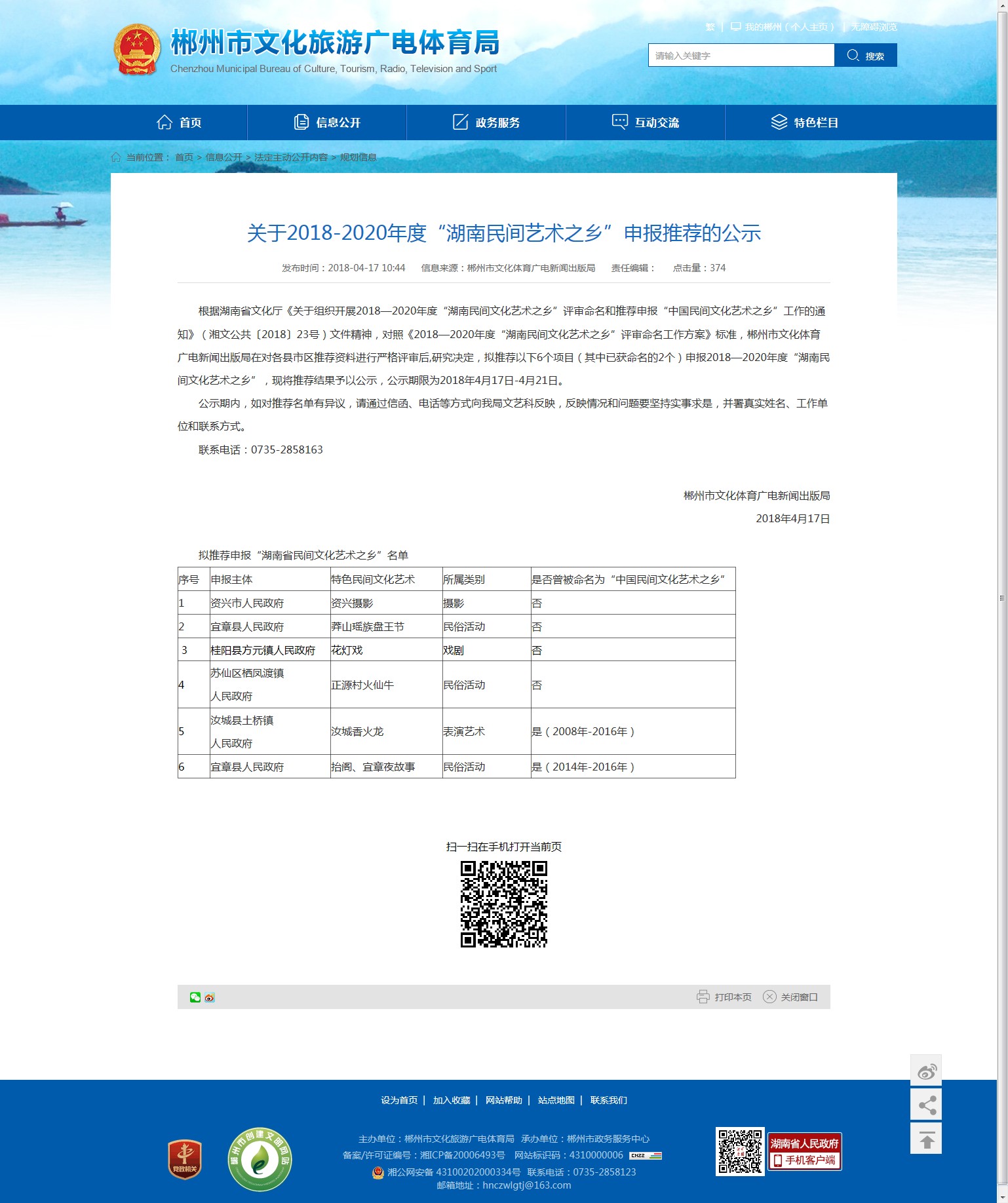The width and height of the screenshot is (1008, 1203).
Task: Open 站点地图 footer link
Action: tap(556, 1100)
